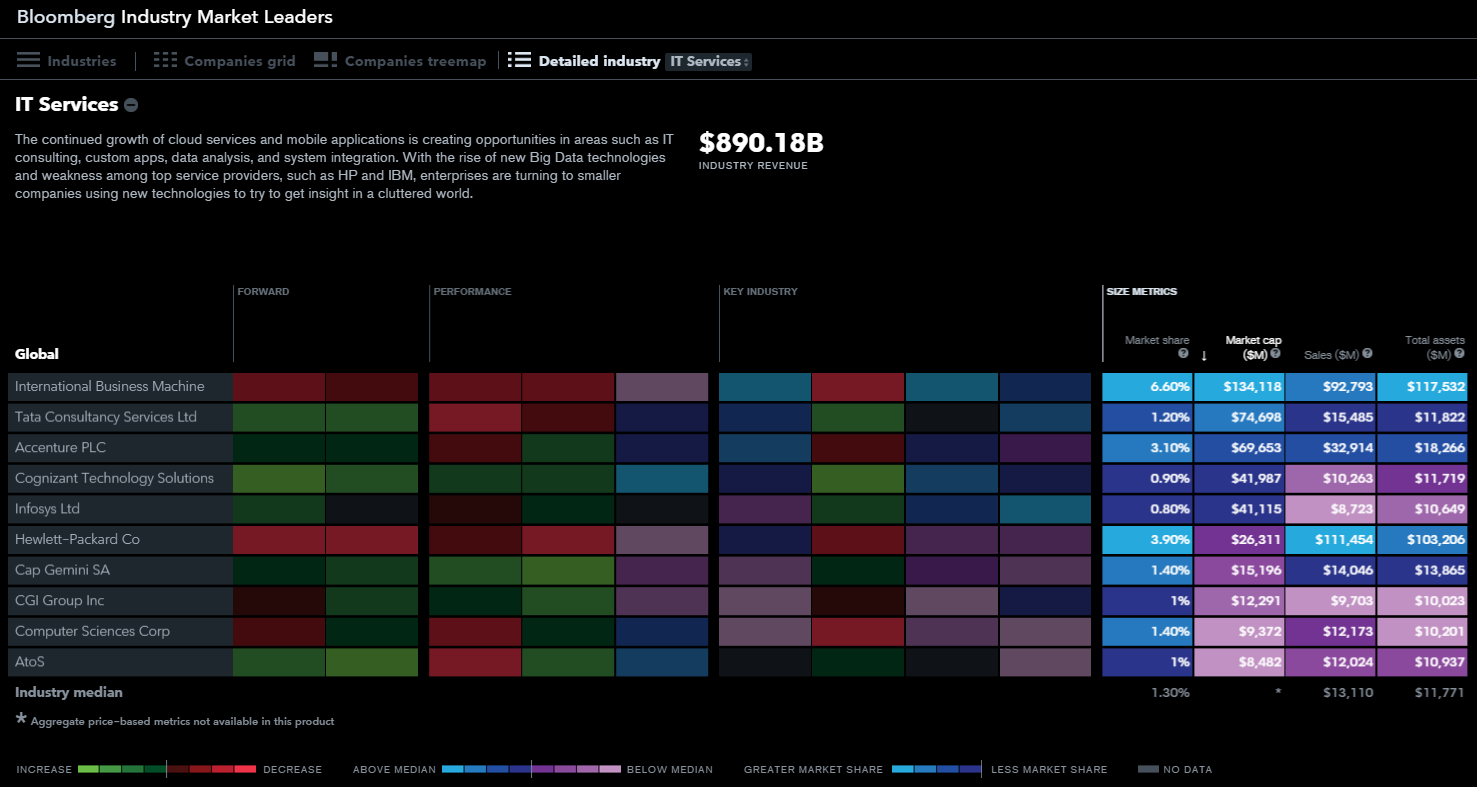Sort by Market cap ($M) header
Viewport: 1477px width, 787px height.
click(1253, 347)
